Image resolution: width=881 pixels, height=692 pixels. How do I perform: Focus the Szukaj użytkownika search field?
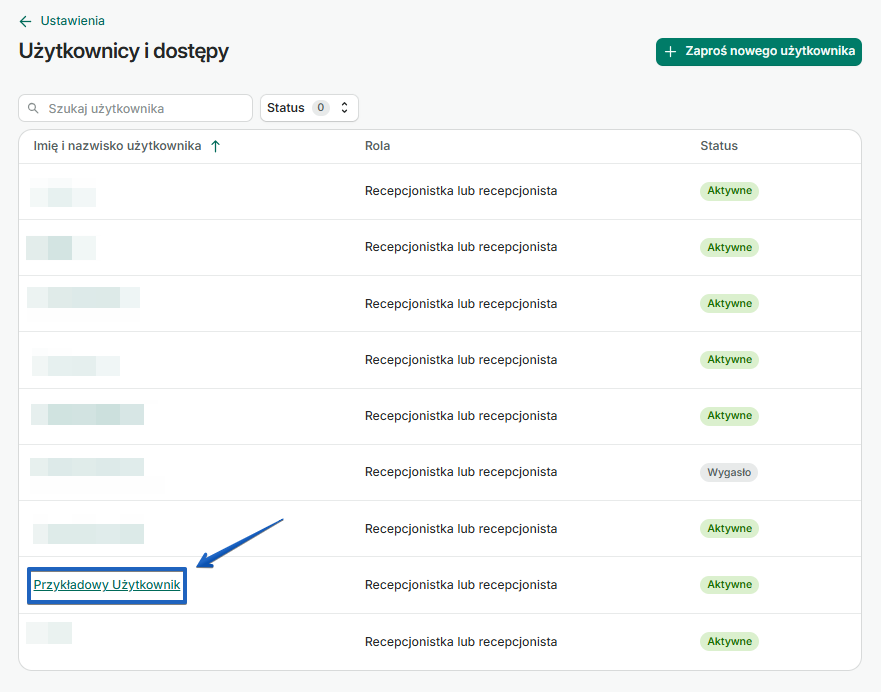pos(145,108)
